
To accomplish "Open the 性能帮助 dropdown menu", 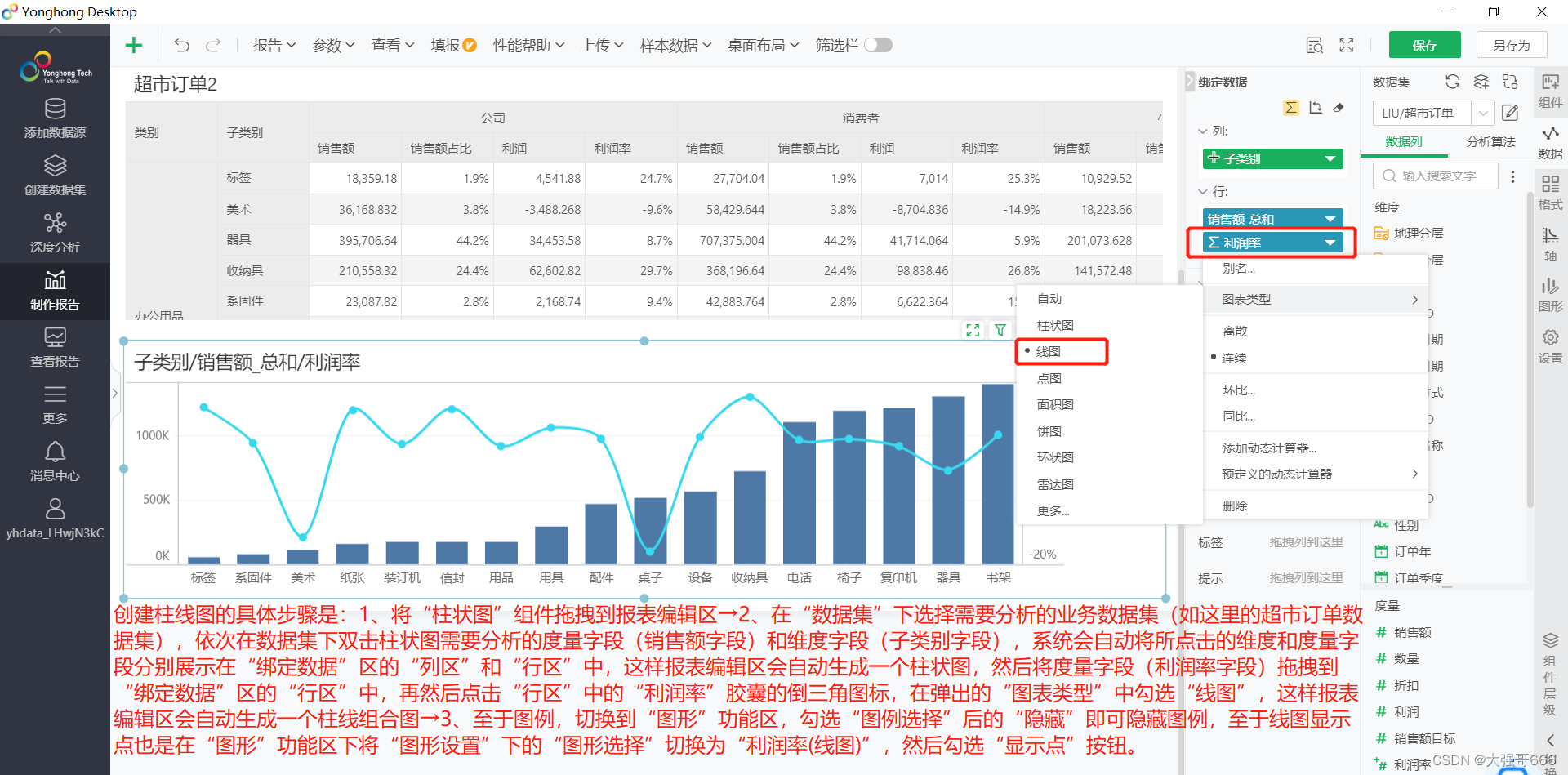I will tap(528, 46).
